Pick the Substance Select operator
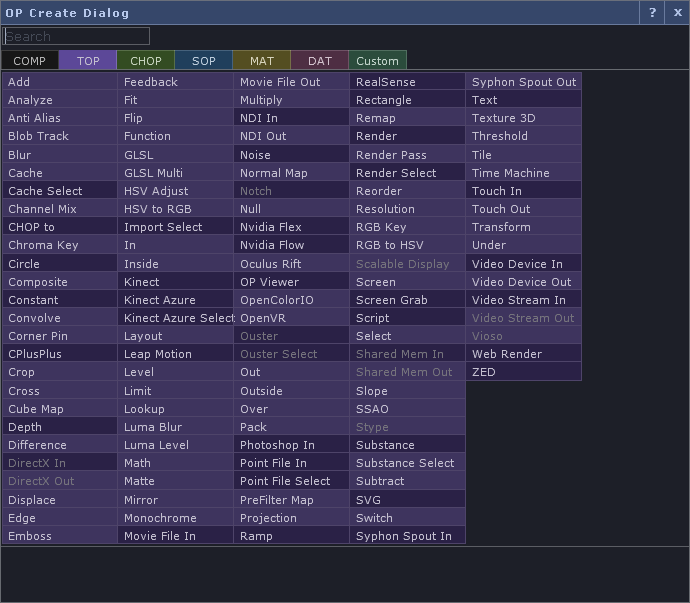This screenshot has height=603, width=690. point(407,463)
